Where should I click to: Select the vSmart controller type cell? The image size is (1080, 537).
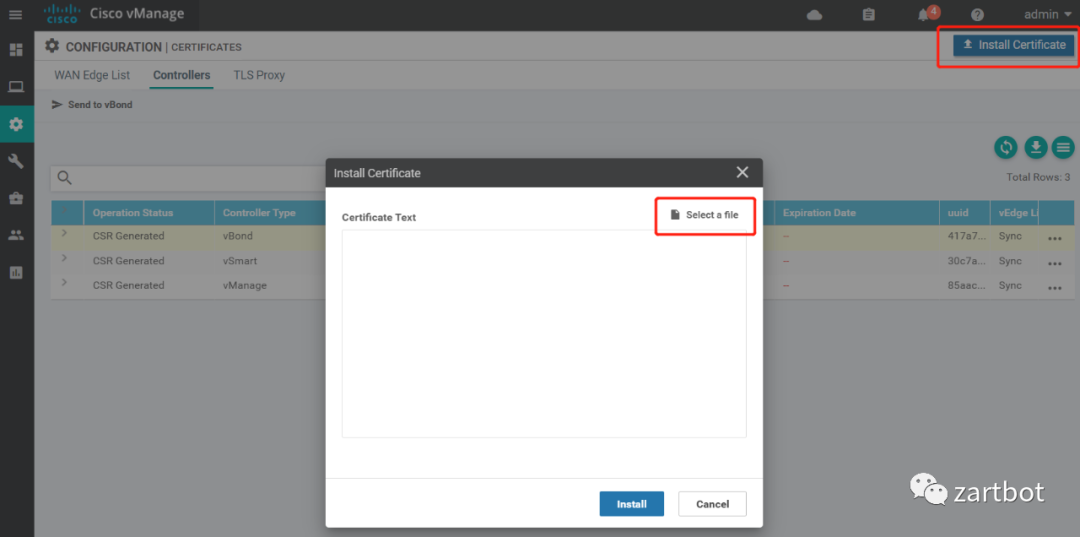(x=241, y=260)
